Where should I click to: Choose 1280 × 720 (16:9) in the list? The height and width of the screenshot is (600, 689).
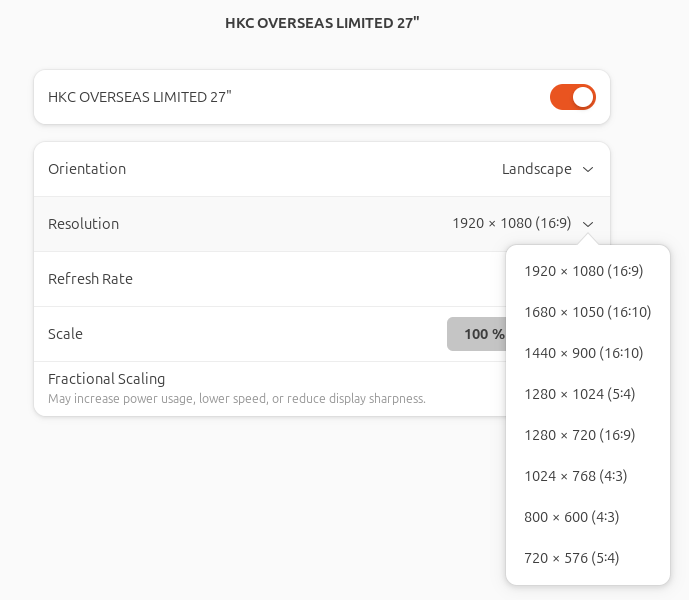pos(579,435)
